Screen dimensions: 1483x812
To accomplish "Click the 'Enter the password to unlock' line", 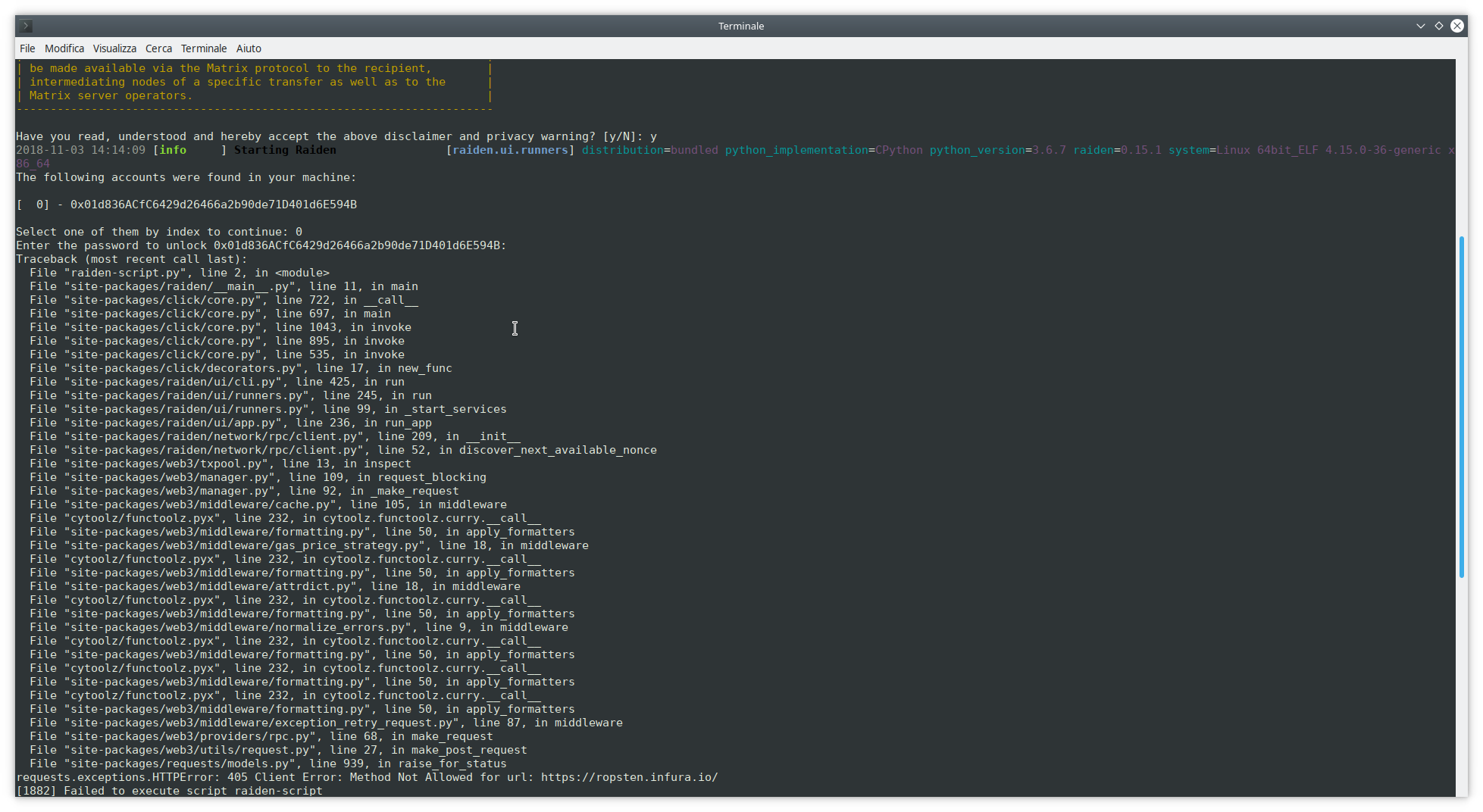I will coord(261,245).
